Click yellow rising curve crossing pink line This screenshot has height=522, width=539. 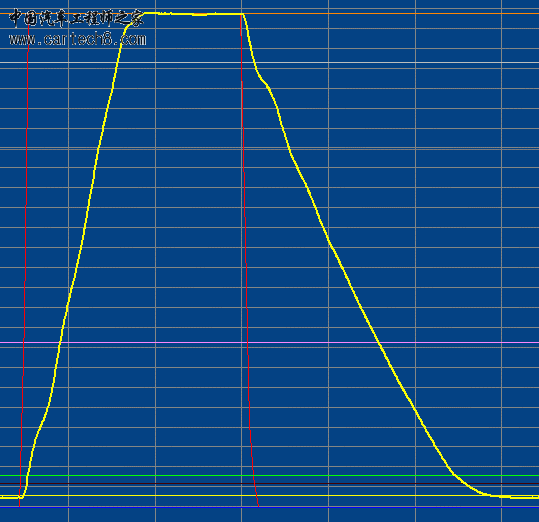(60, 342)
